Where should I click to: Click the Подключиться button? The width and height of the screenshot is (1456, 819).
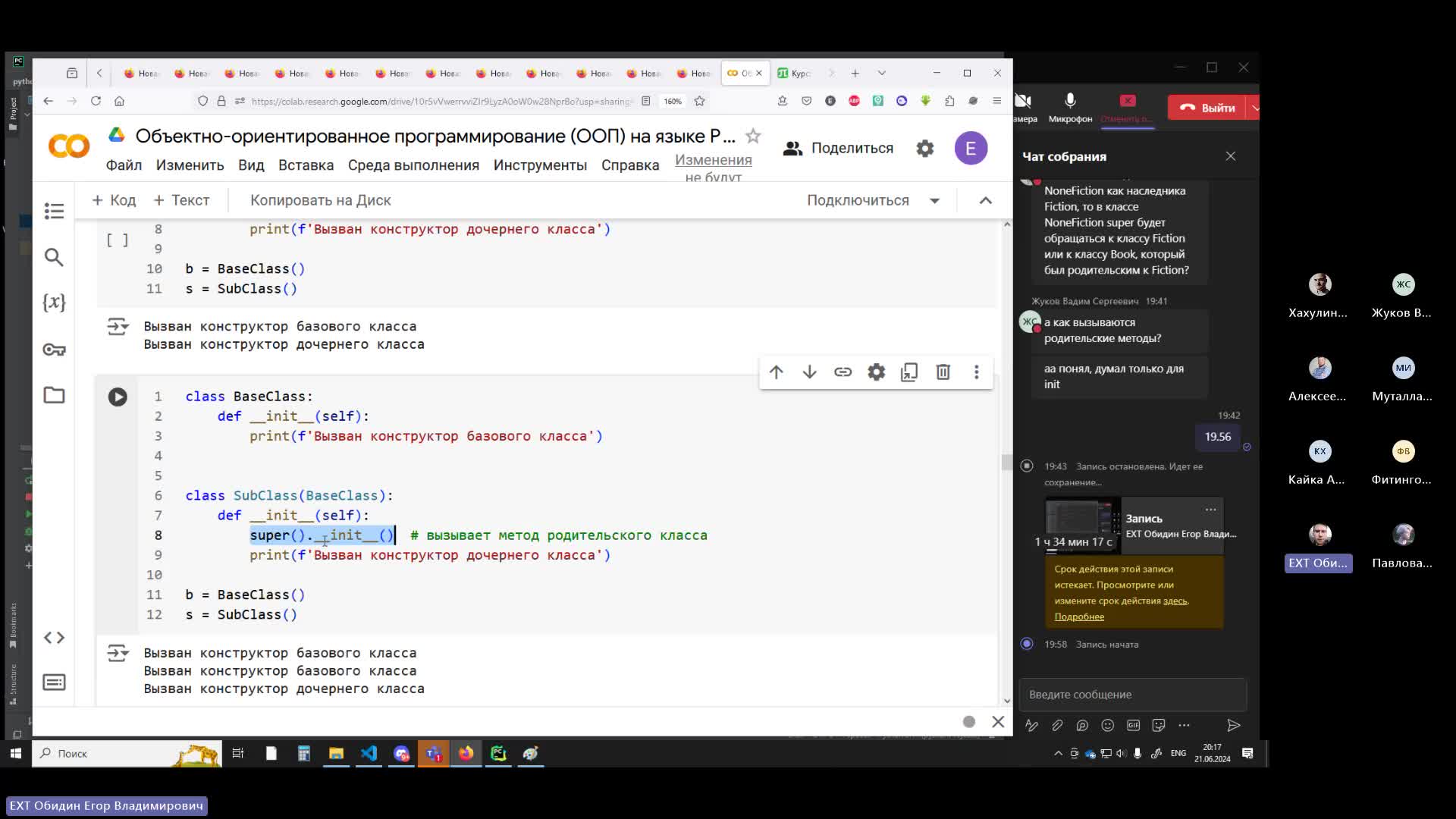point(858,200)
